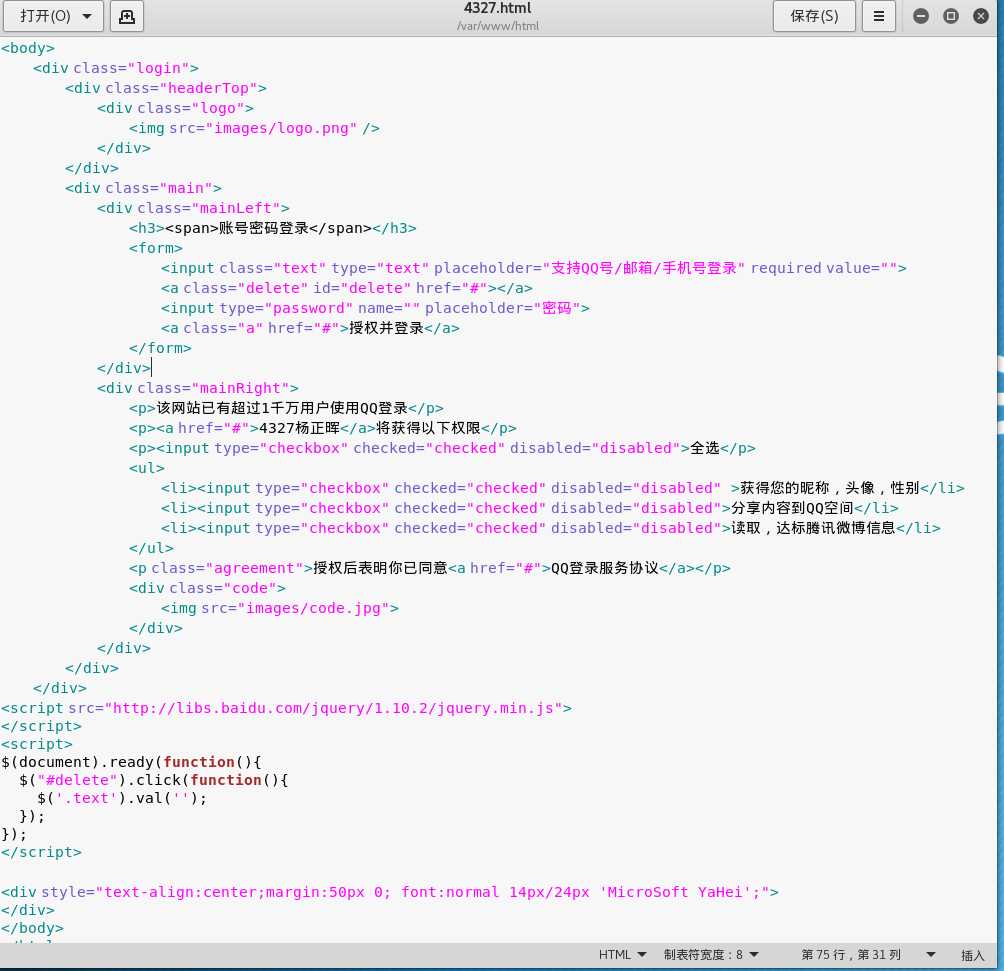
Task: Close the gedit window
Action: (980, 16)
